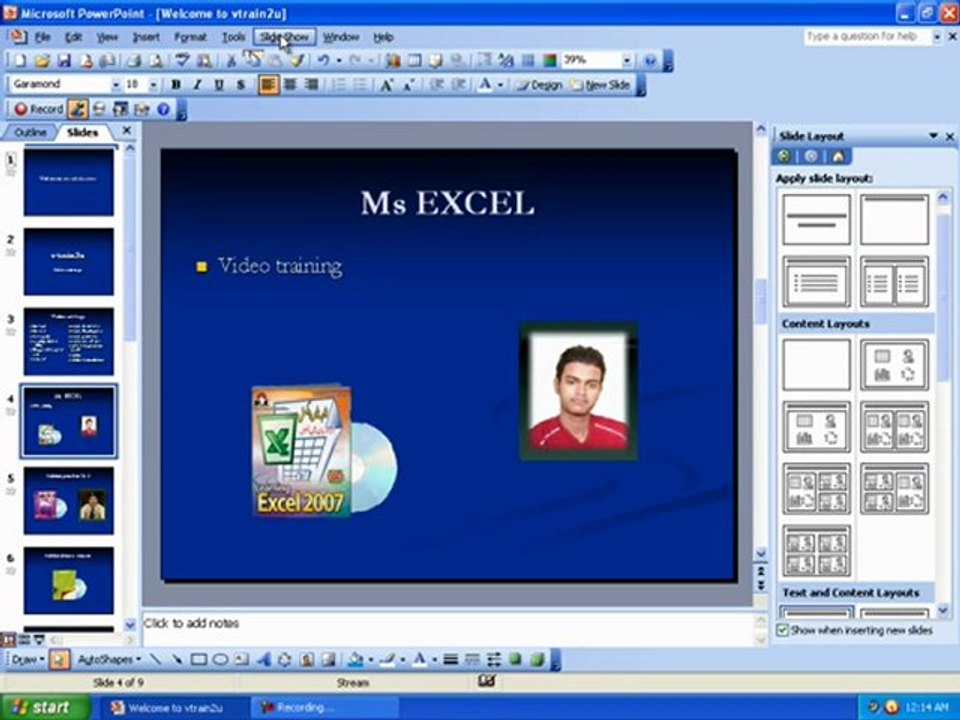This screenshot has width=960, height=720.
Task: Click the Windows Start button
Action: coord(43,707)
